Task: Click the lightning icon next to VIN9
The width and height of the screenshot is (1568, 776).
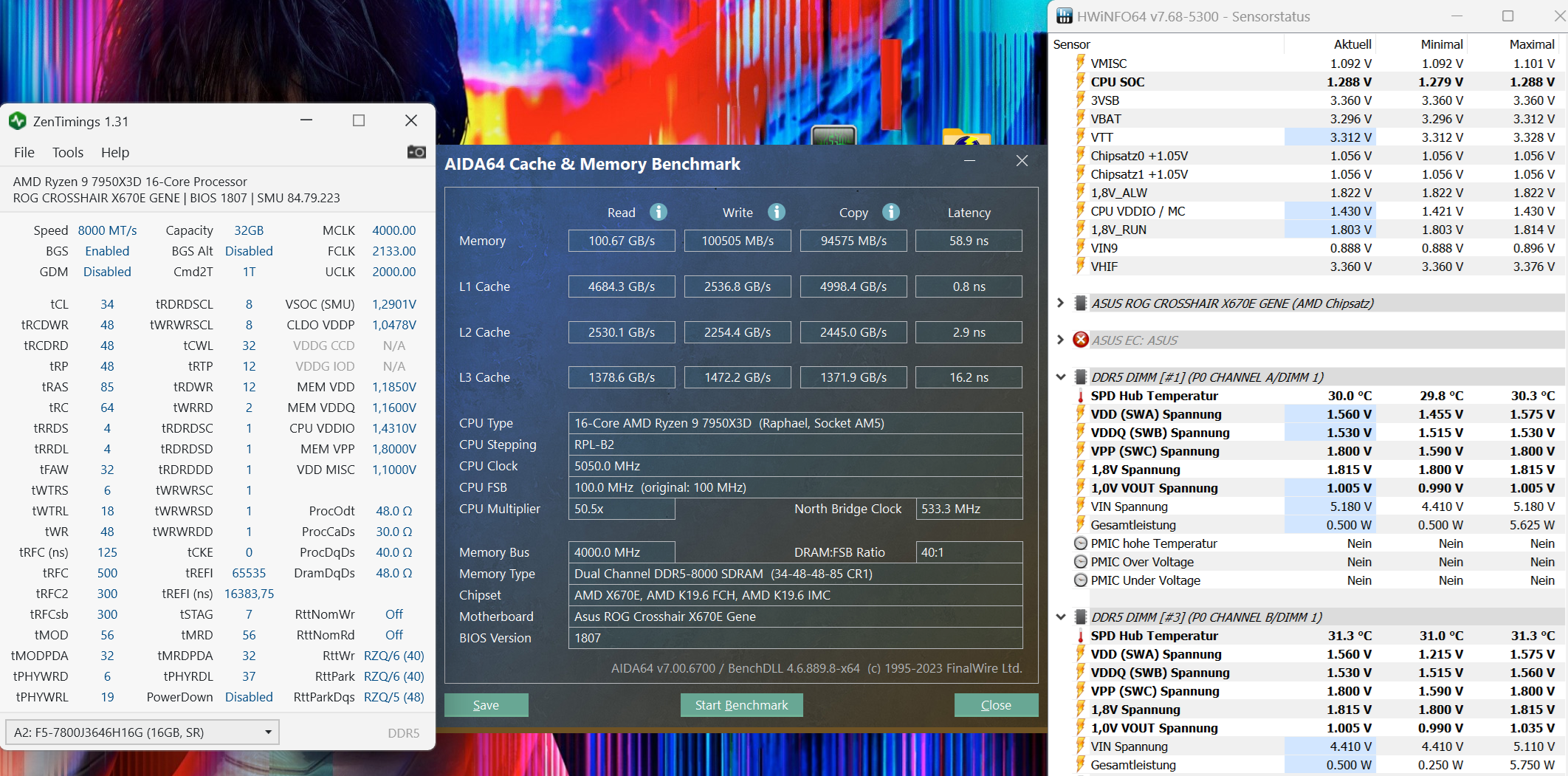Action: coord(1081,247)
